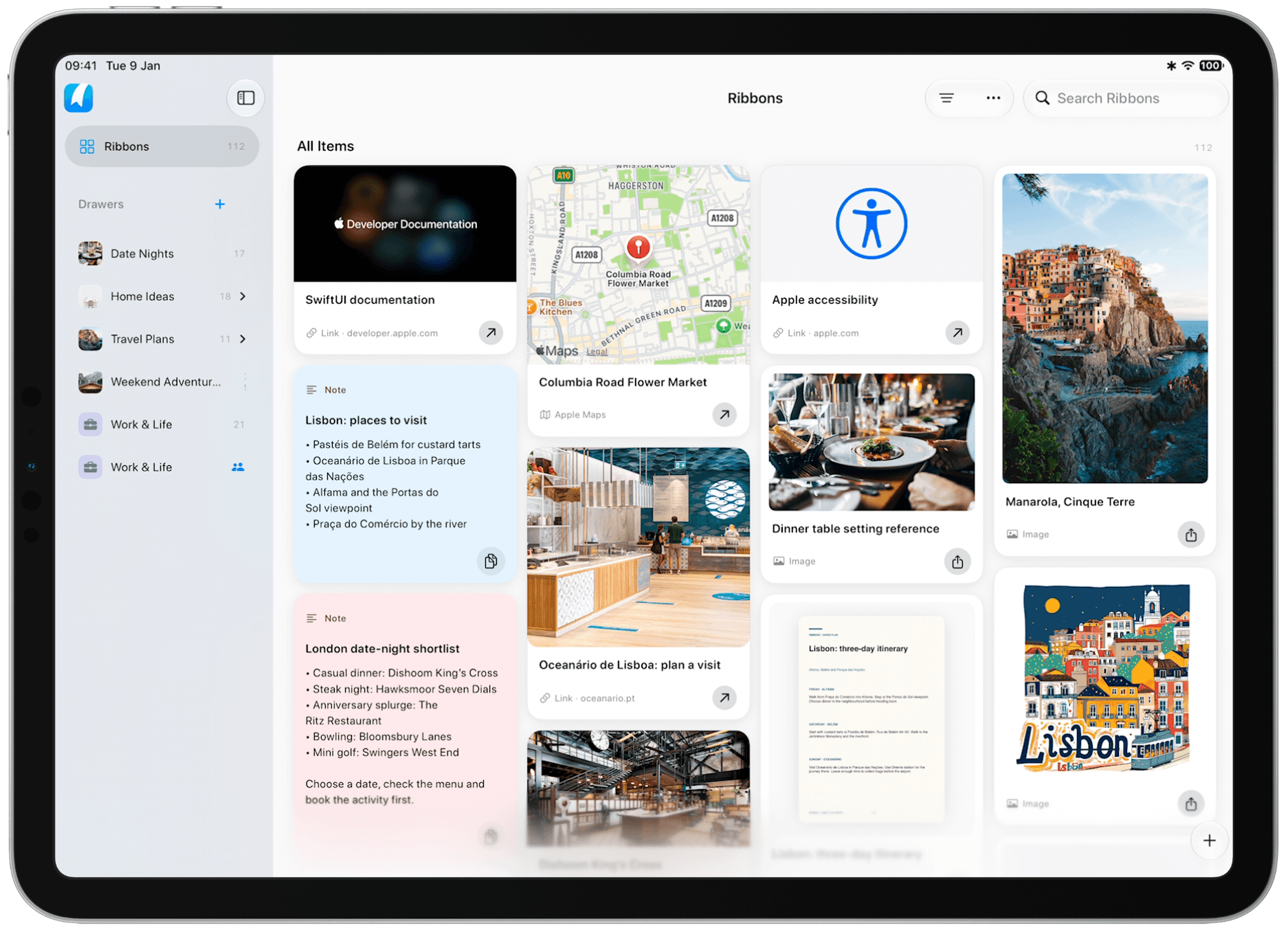Open Columbia Road Flower Market in Maps arrow
1288x932 pixels.
[x=724, y=414]
